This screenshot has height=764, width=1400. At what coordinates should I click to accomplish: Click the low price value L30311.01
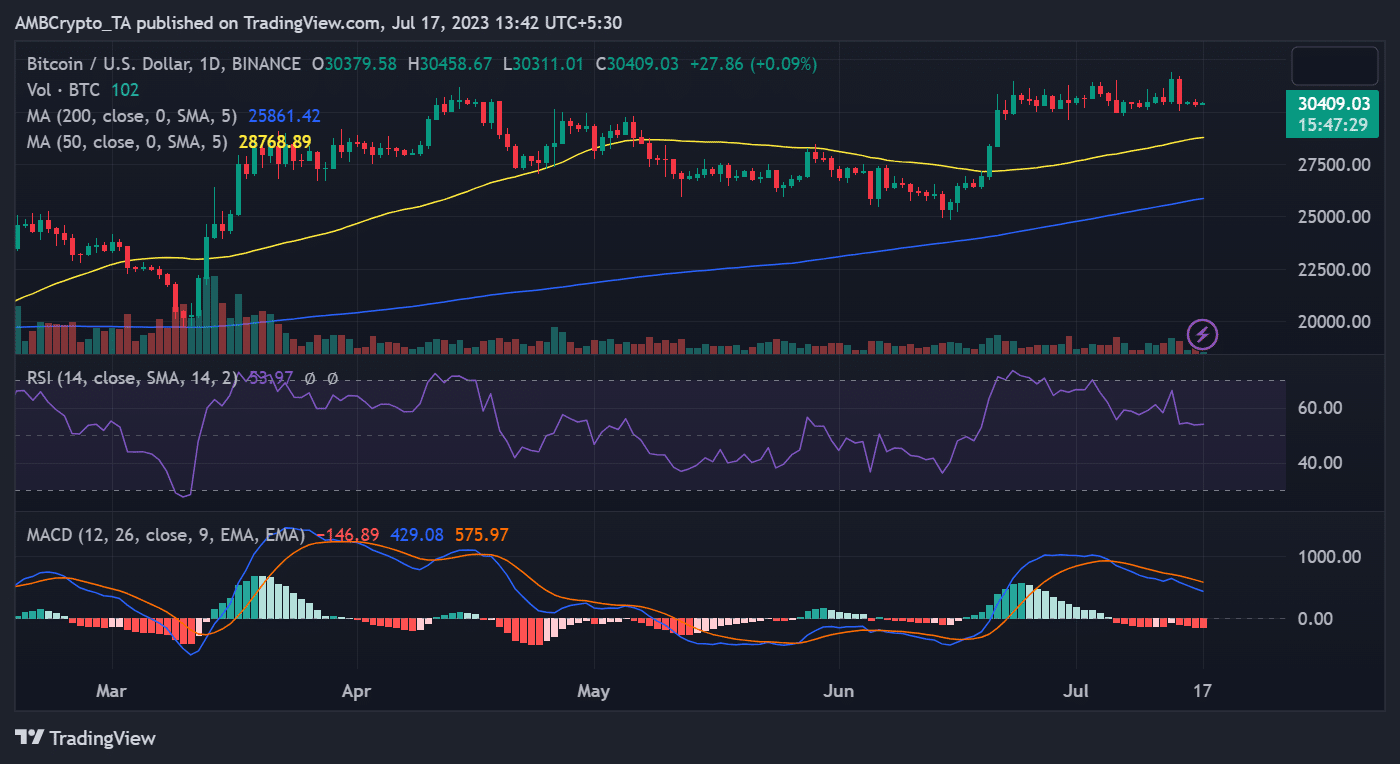[x=541, y=64]
